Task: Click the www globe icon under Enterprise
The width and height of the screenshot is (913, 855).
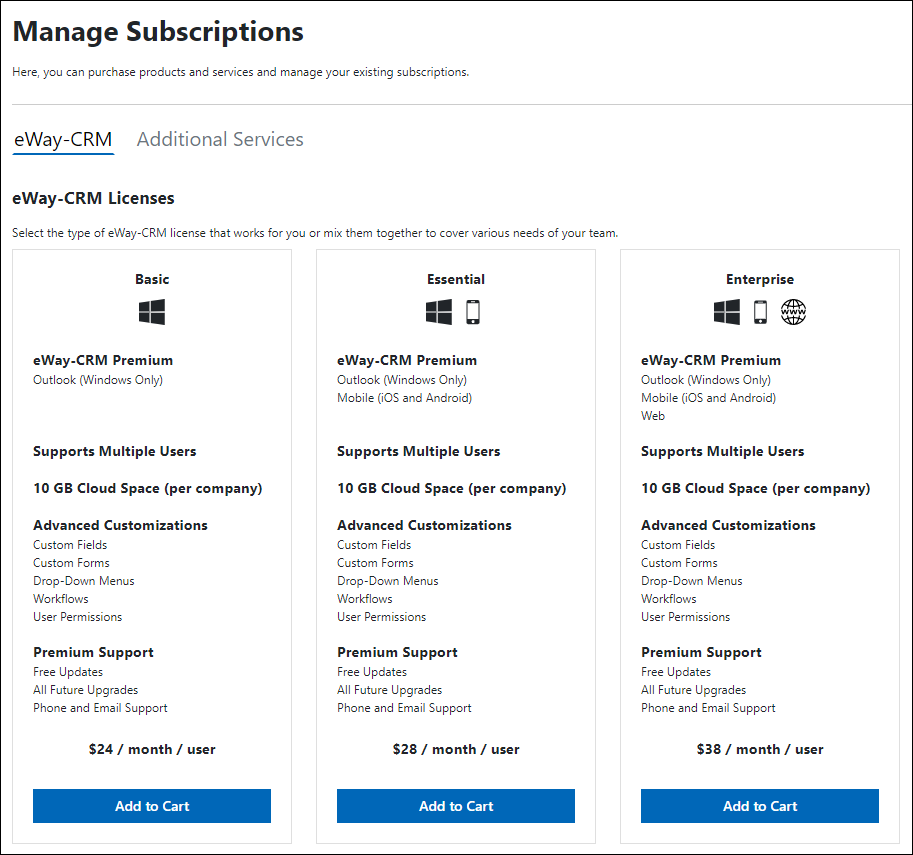Action: coord(794,312)
